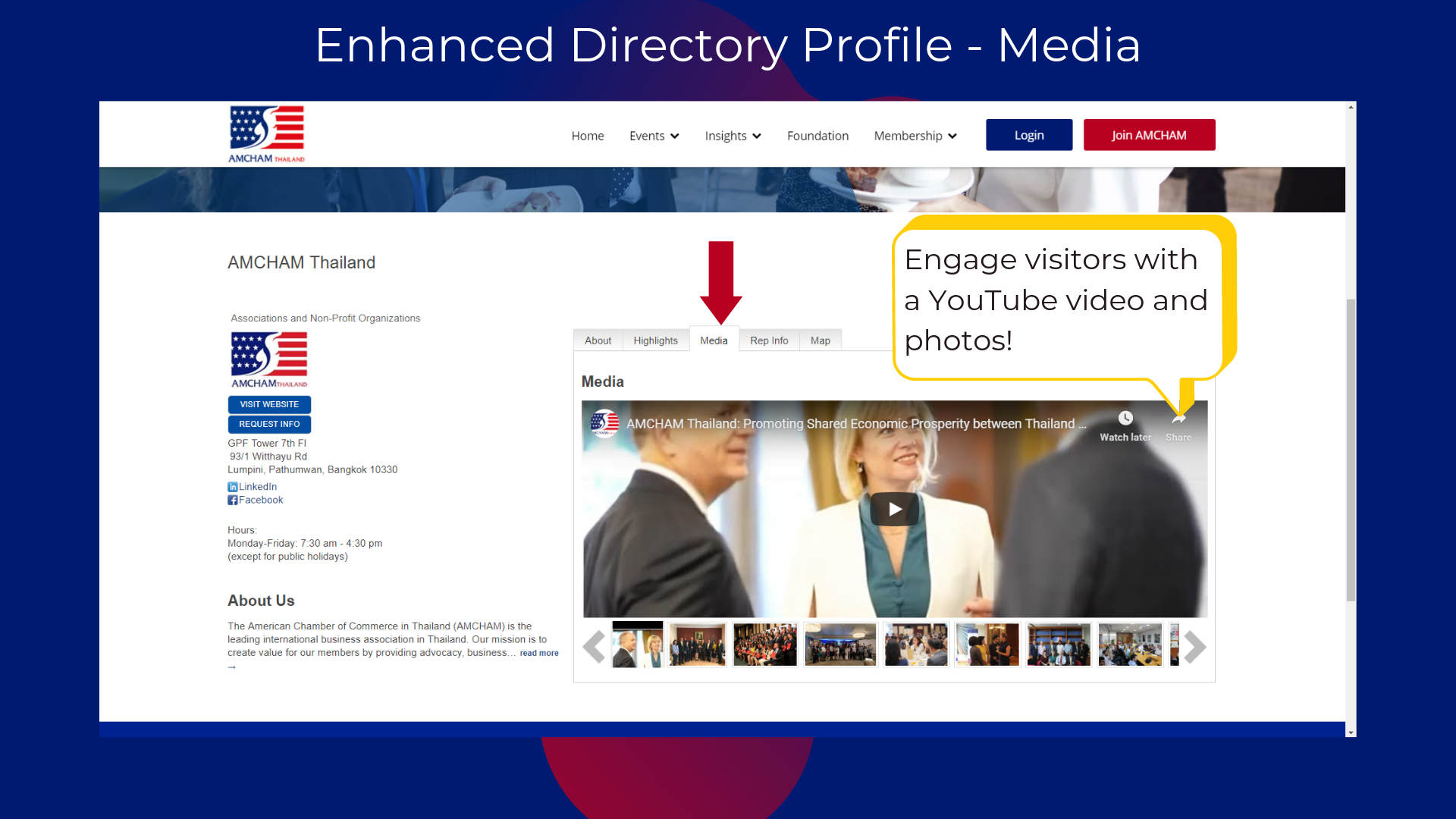Screen dimensions: 1456x819
Task: Click the AMCHAM logo in profile sidebar
Action: pos(269,359)
